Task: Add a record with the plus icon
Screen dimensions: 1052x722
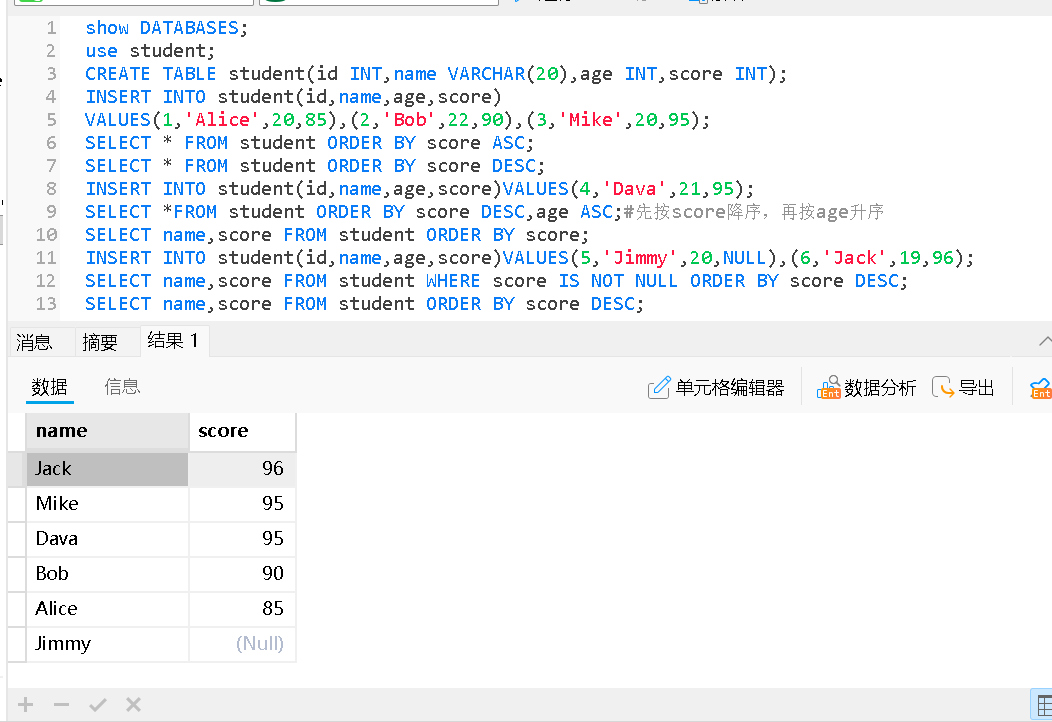Action: [x=25, y=705]
